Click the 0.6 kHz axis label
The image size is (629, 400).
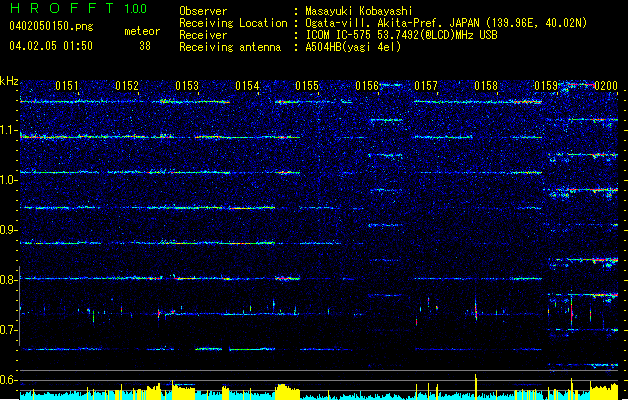coord(9,380)
